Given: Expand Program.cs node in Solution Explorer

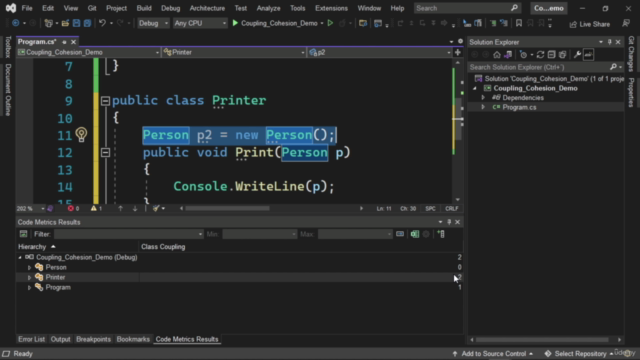Looking at the screenshot, I should [483, 107].
